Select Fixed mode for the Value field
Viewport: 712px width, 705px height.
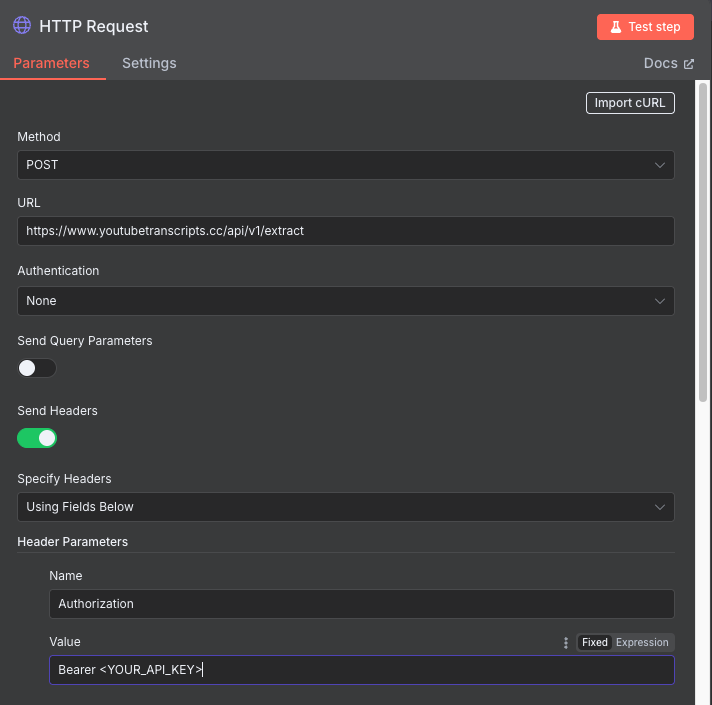pyautogui.click(x=594, y=642)
